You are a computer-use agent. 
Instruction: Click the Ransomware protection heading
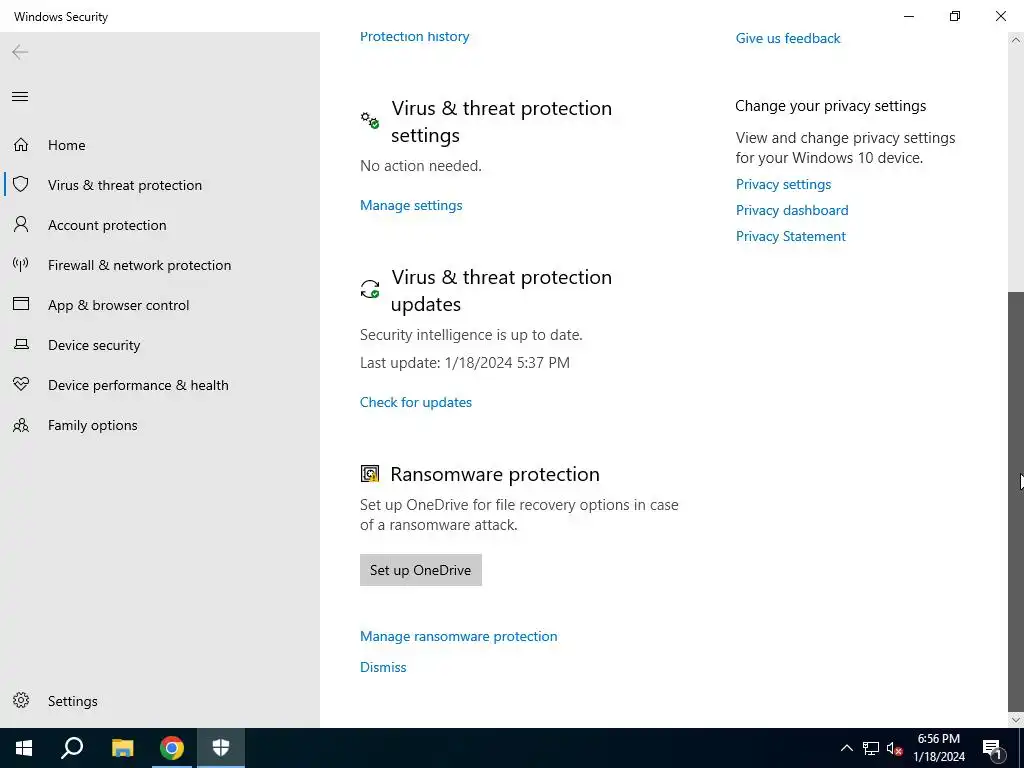(494, 474)
